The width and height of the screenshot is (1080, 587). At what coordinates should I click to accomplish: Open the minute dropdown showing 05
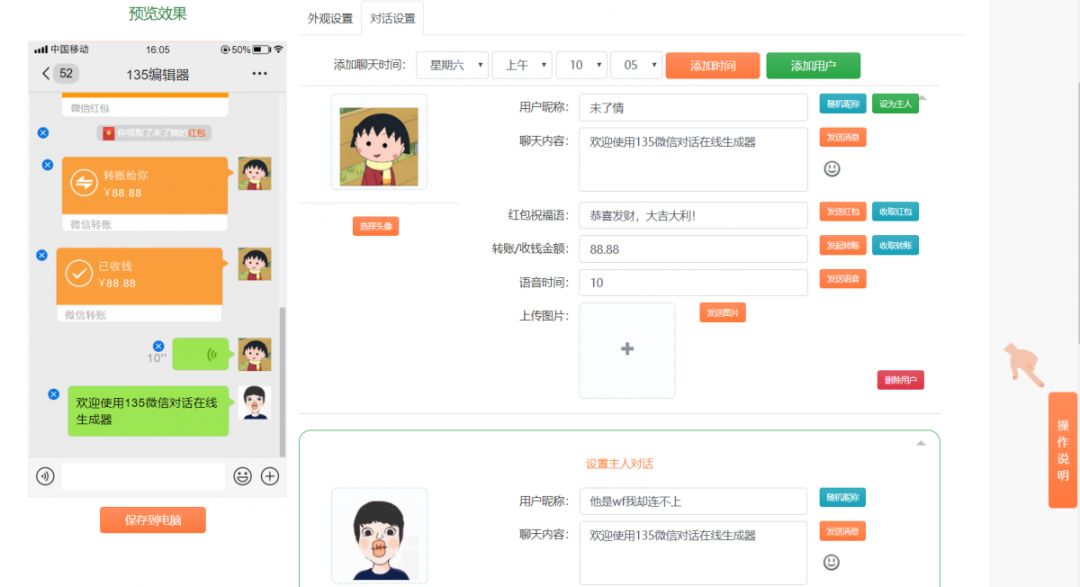[636, 65]
